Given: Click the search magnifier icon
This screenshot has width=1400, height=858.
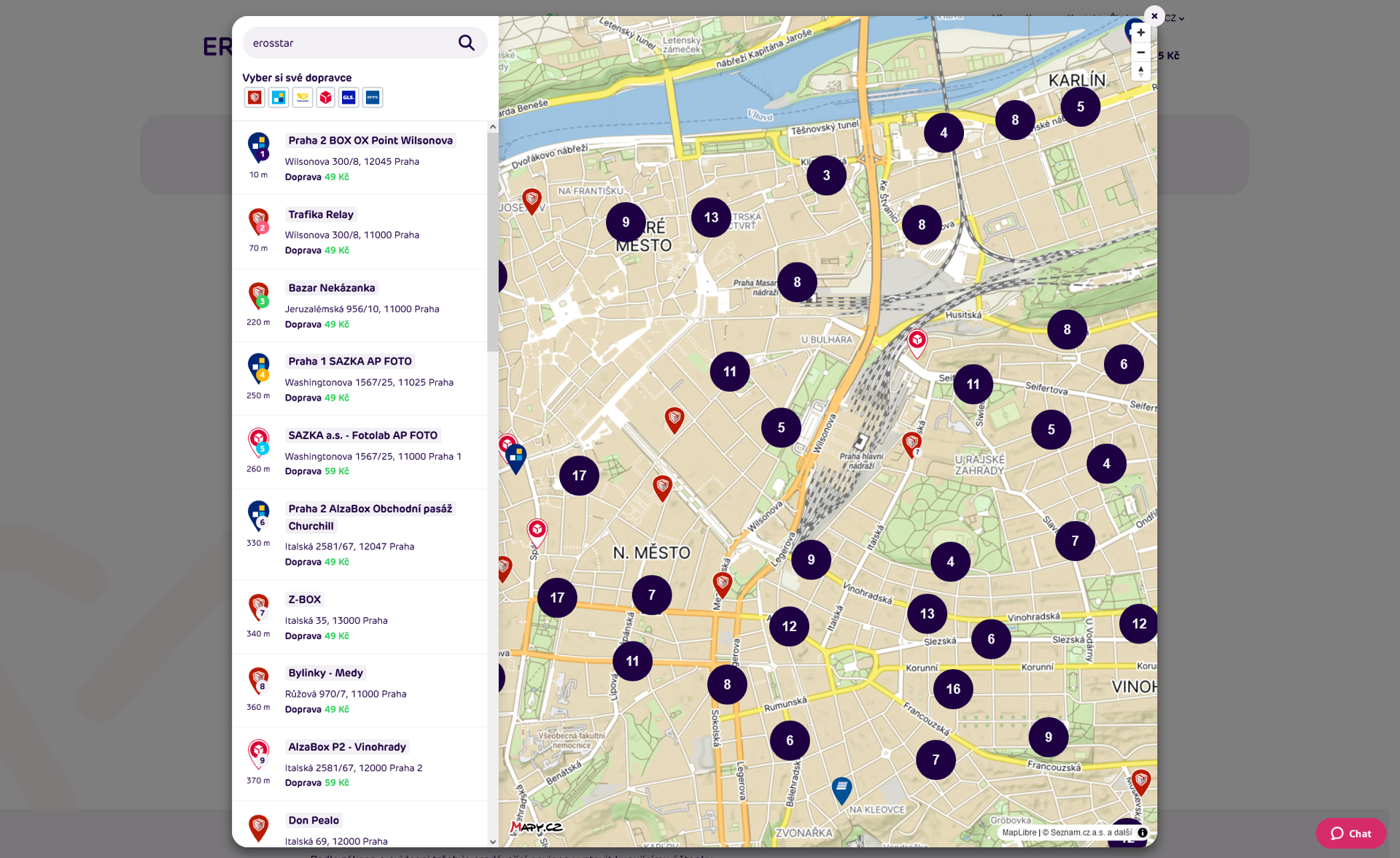Looking at the screenshot, I should (x=466, y=43).
